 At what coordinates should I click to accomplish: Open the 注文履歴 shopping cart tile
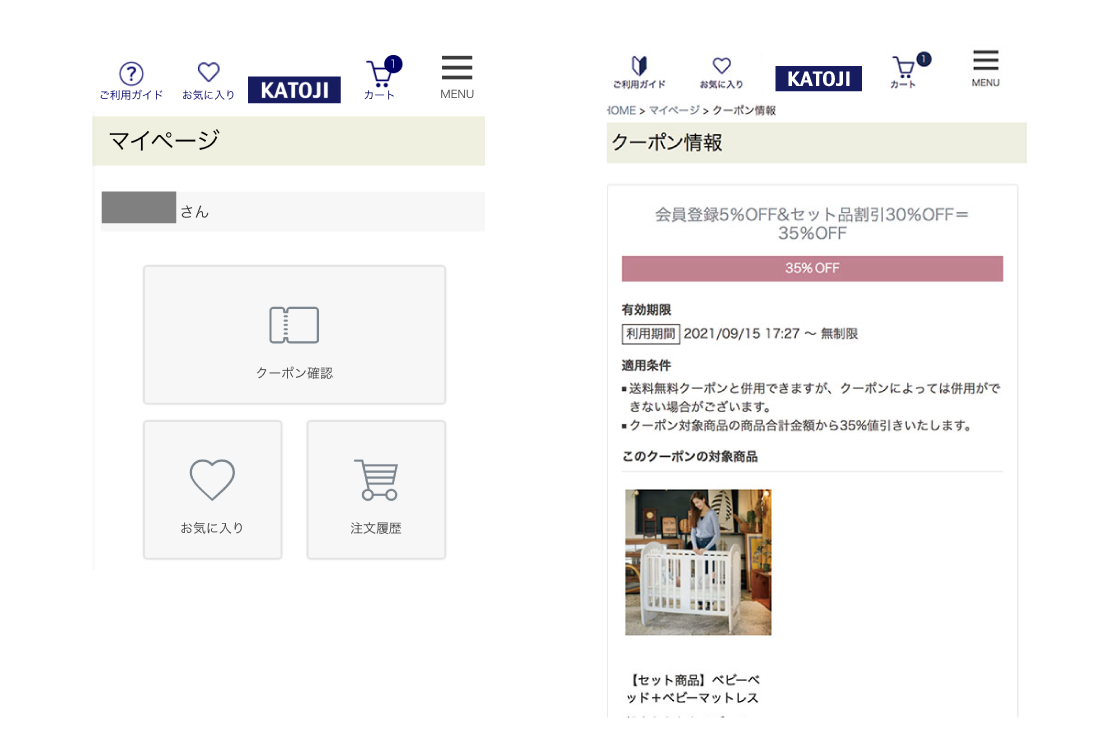tap(376, 490)
